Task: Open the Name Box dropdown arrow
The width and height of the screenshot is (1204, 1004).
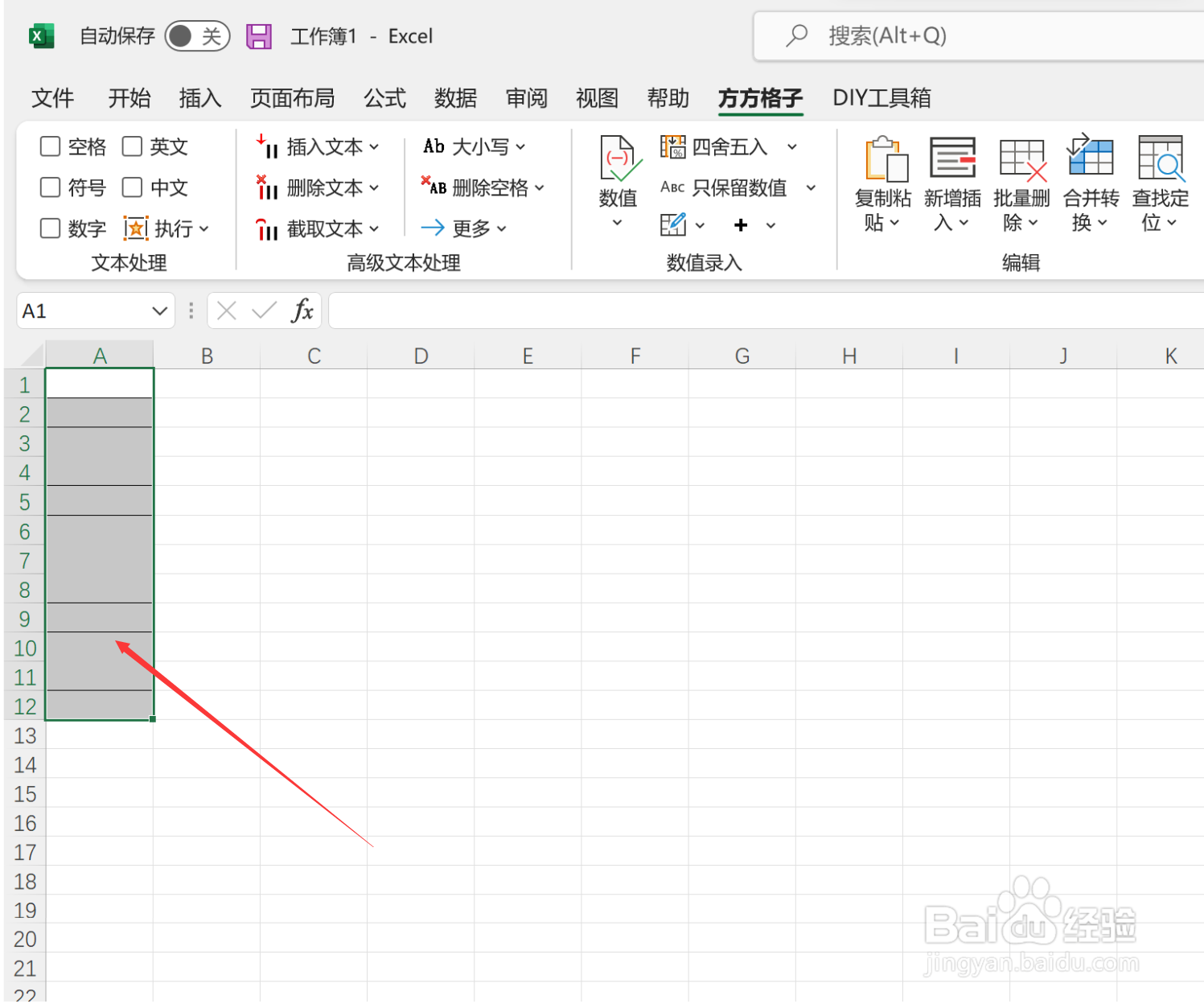Action: pos(159,311)
